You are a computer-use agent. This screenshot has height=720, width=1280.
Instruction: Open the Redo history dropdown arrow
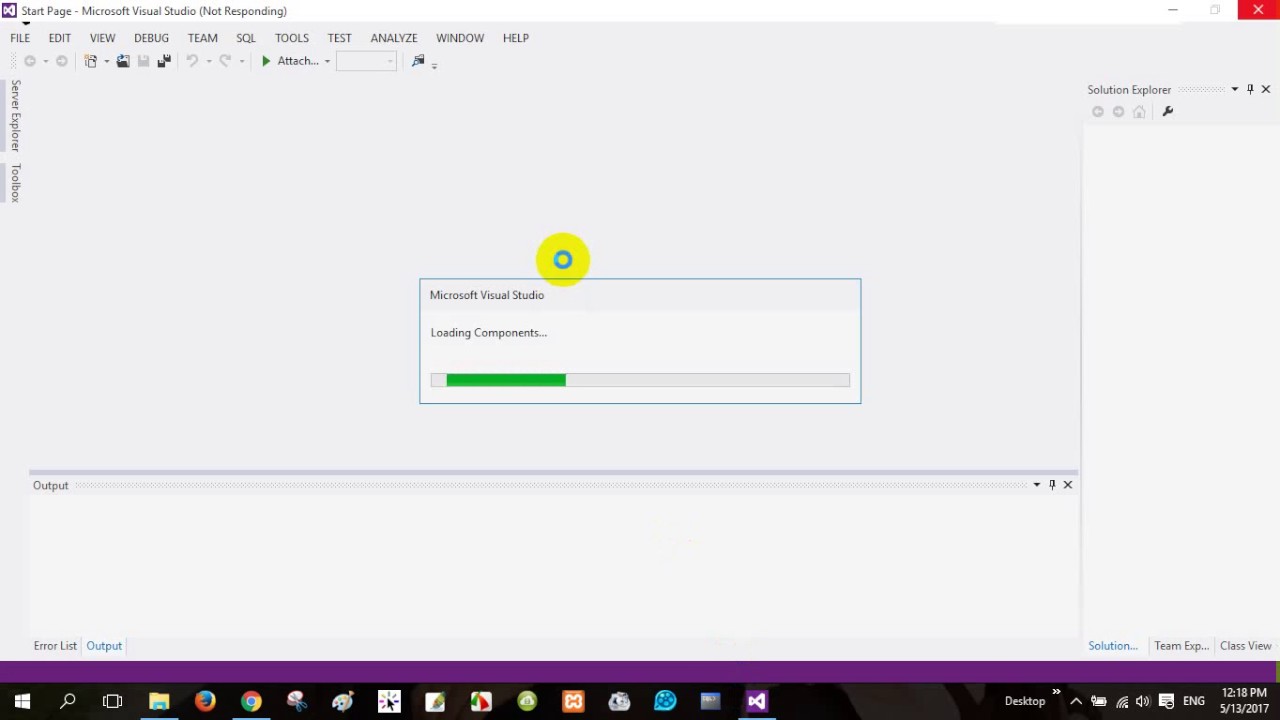[x=241, y=61]
